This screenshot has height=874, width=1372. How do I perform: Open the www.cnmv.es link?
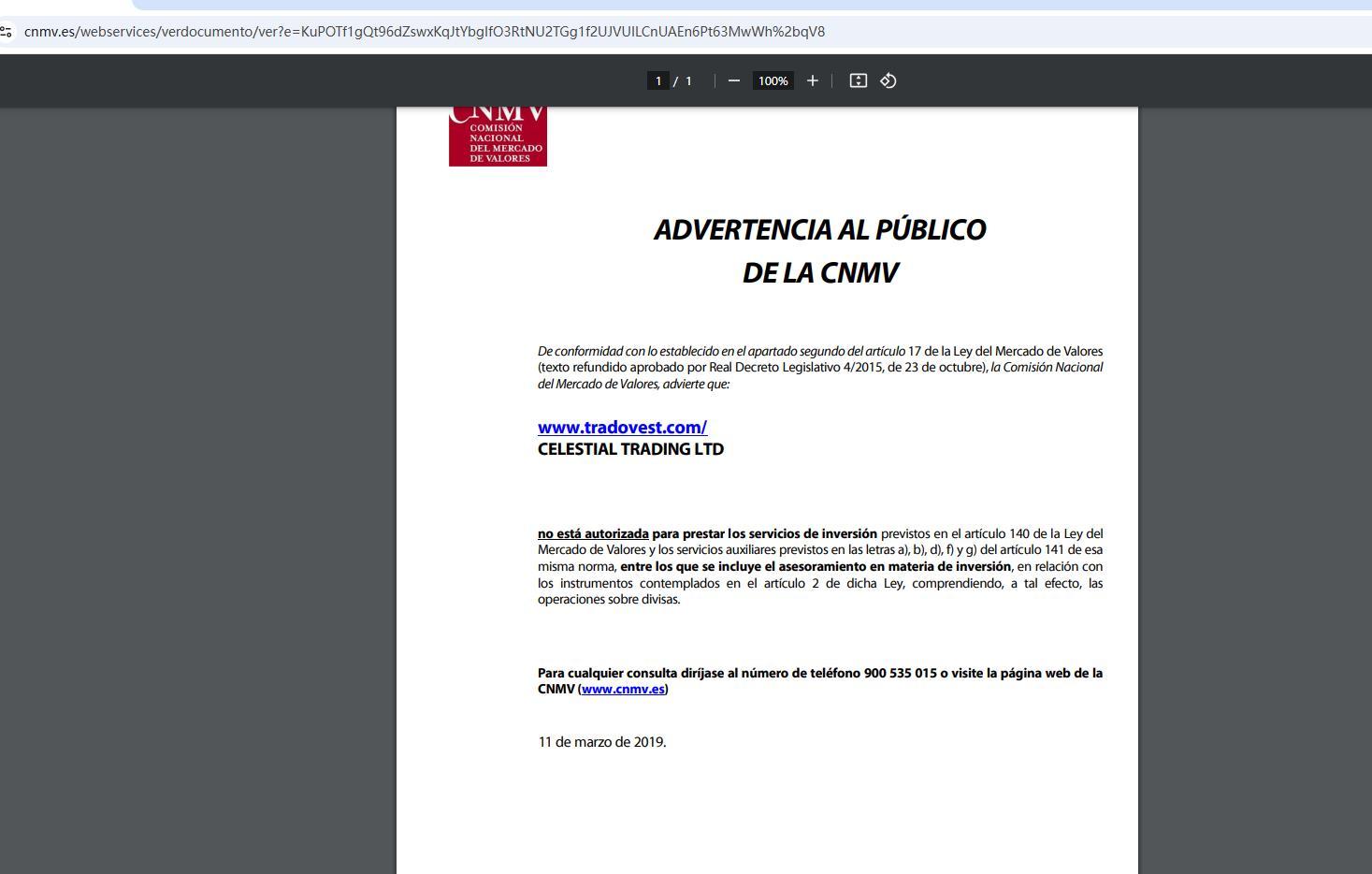coord(623,690)
